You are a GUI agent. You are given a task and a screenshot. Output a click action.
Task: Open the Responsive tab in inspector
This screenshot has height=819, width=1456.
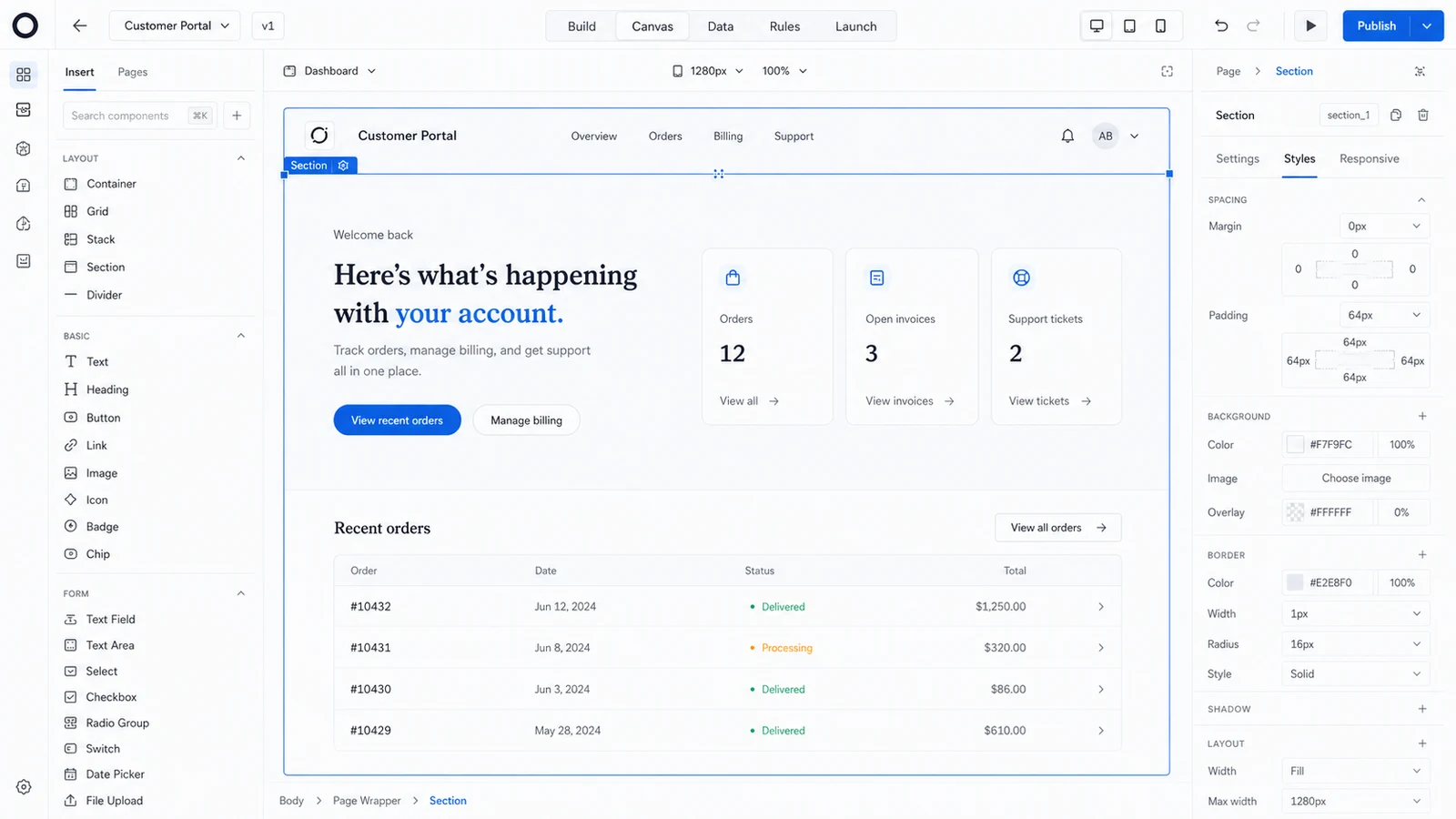[1370, 158]
